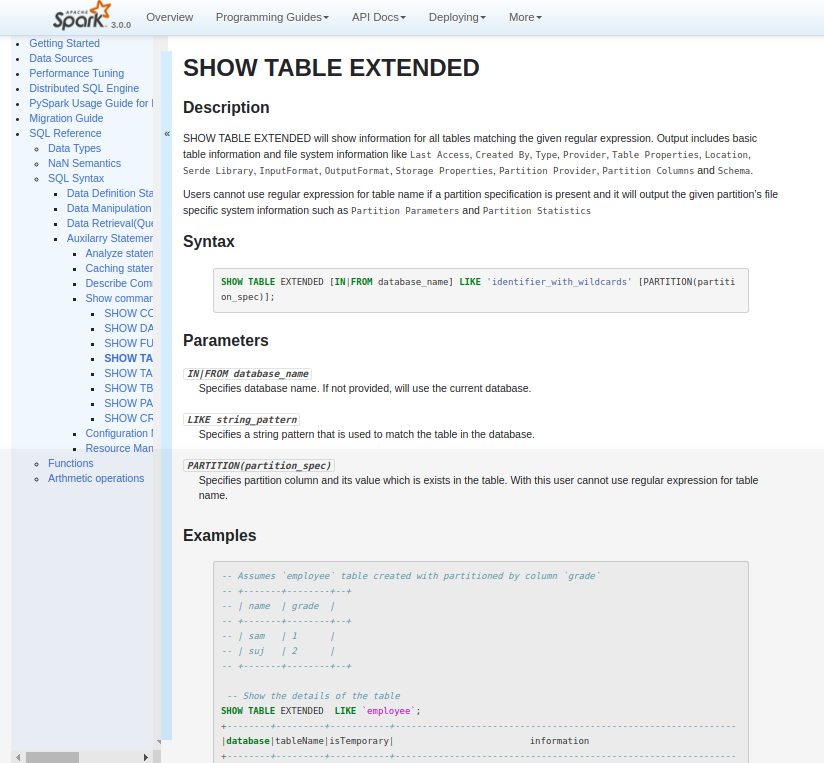The width and height of the screenshot is (824, 763).
Task: Select Data Types in sidebar tree
Action: [x=74, y=148]
